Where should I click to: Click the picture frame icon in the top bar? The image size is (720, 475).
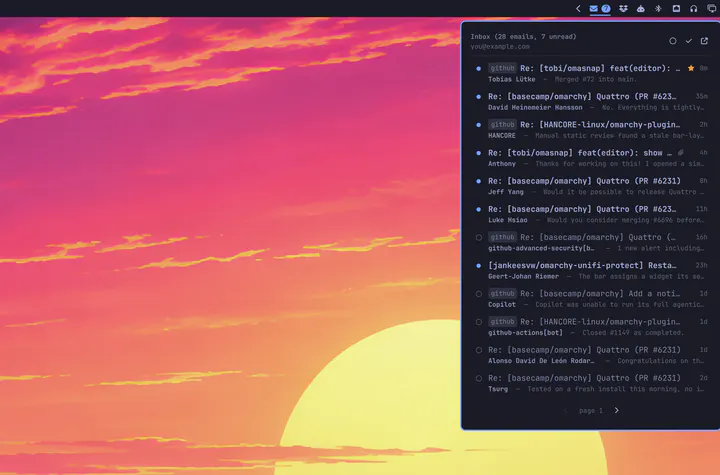click(x=676, y=8)
